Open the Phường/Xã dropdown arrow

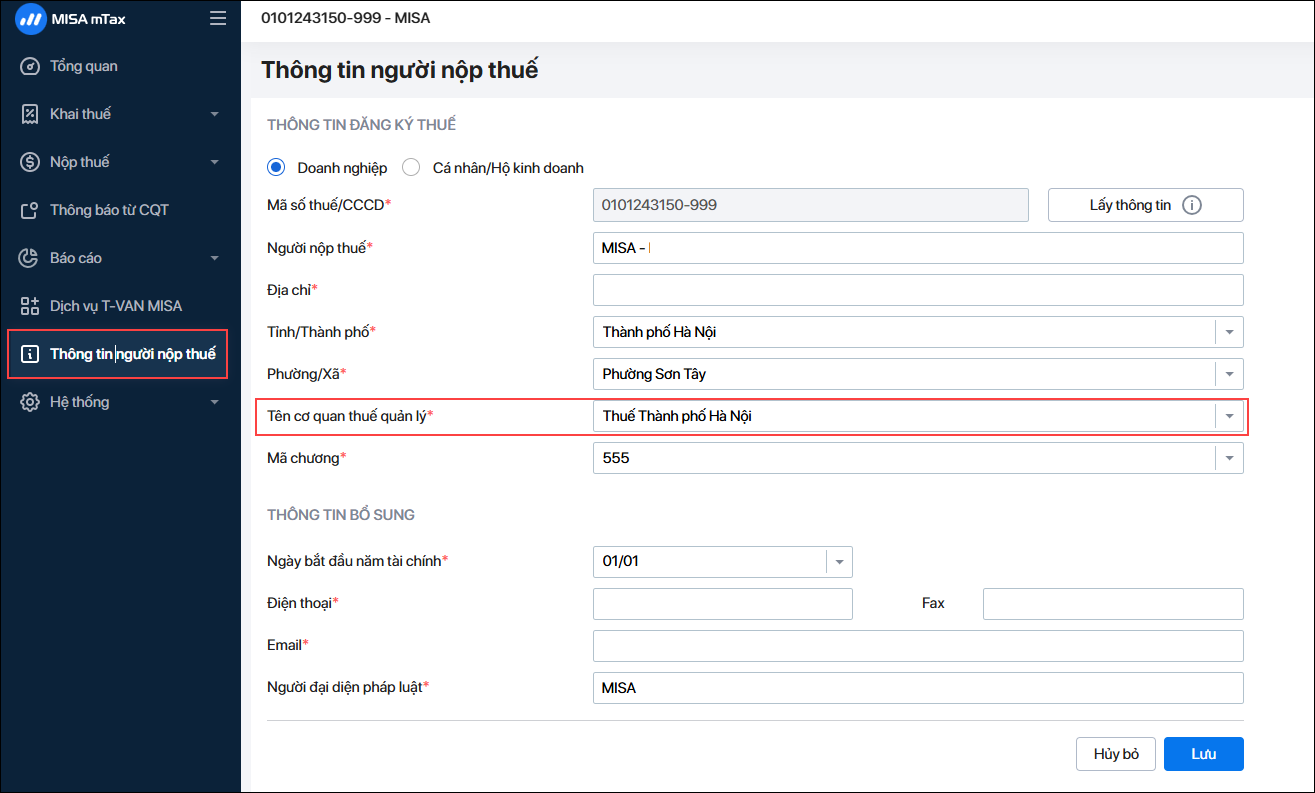tap(1229, 374)
